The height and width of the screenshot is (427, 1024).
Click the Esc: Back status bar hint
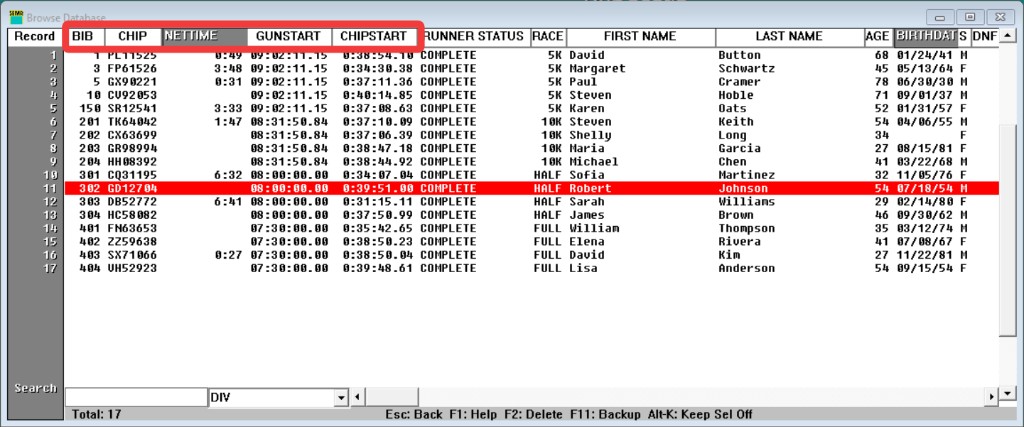coord(414,415)
